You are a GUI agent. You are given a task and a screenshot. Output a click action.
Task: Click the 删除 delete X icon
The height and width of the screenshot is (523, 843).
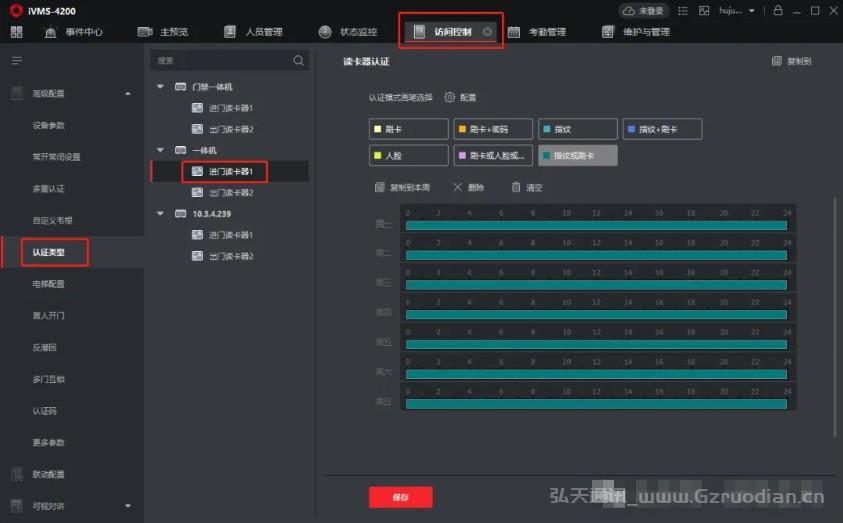coord(457,187)
